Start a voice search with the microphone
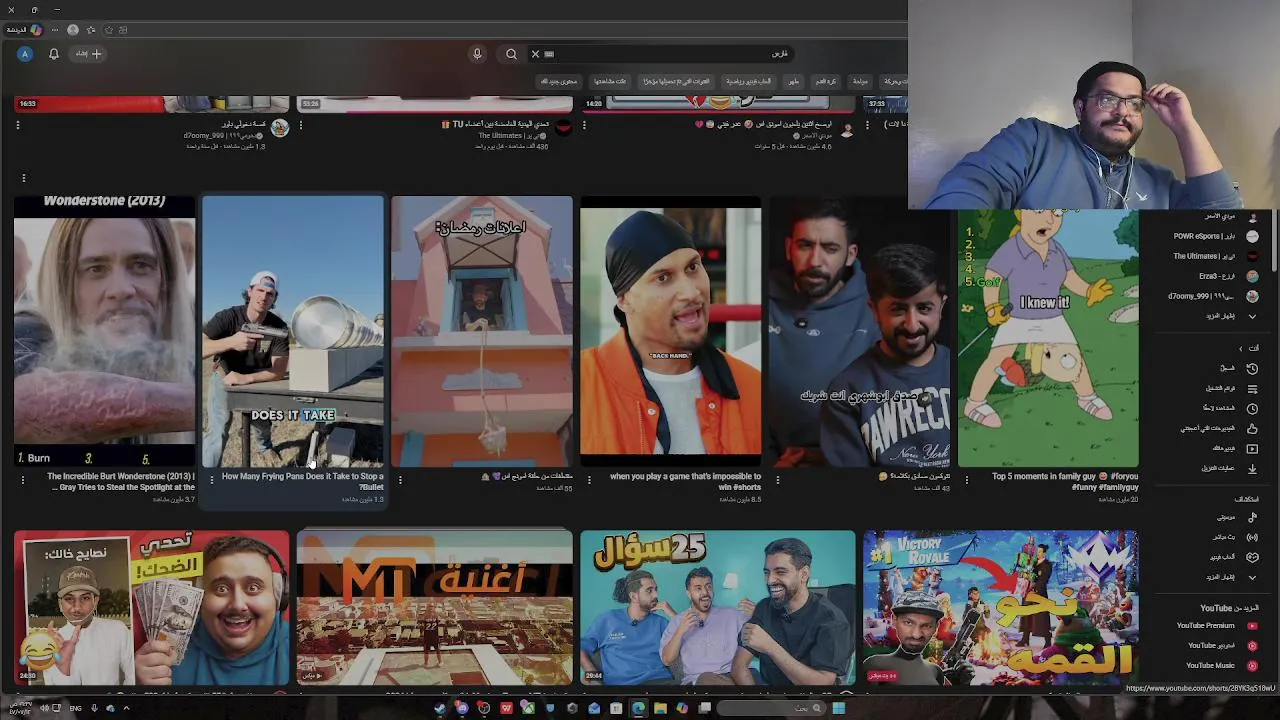Screen dimensions: 1280x720 [x=477, y=54]
